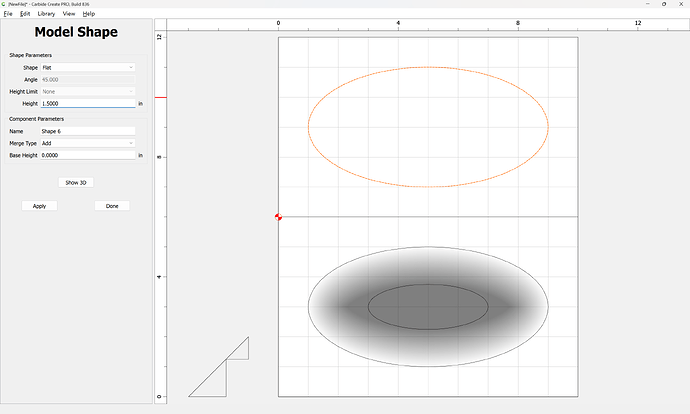Open the File menu
The width and height of the screenshot is (690, 414).
tap(8, 14)
